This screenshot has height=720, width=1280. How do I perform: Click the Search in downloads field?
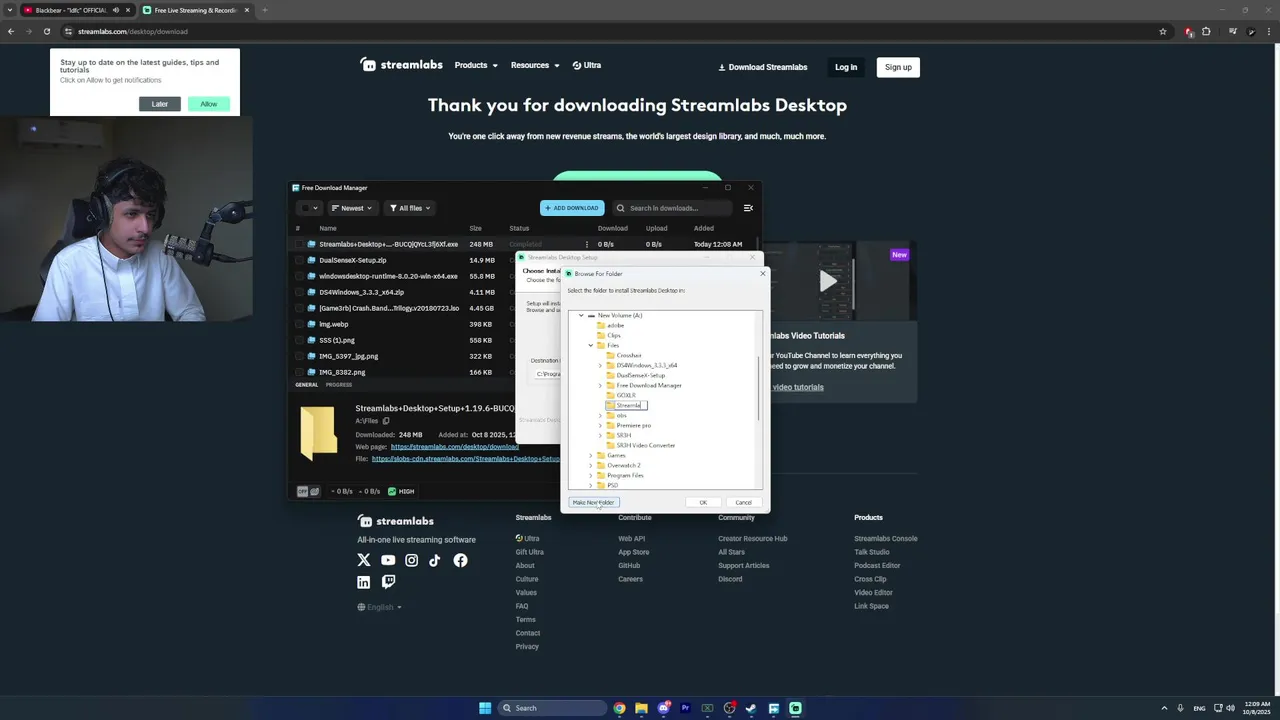tap(673, 208)
